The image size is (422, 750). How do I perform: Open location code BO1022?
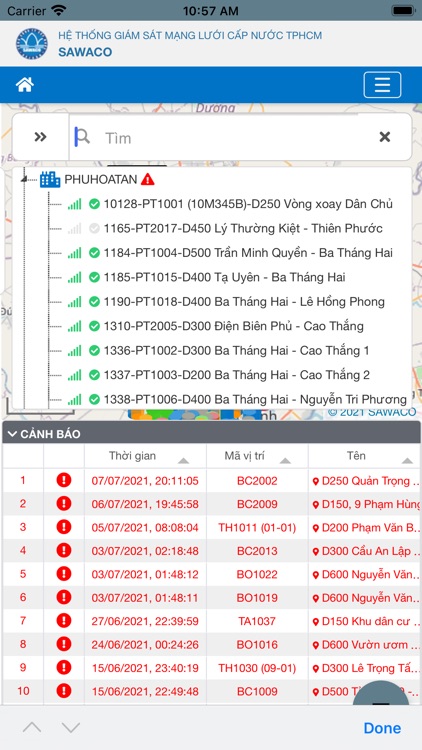257,574
